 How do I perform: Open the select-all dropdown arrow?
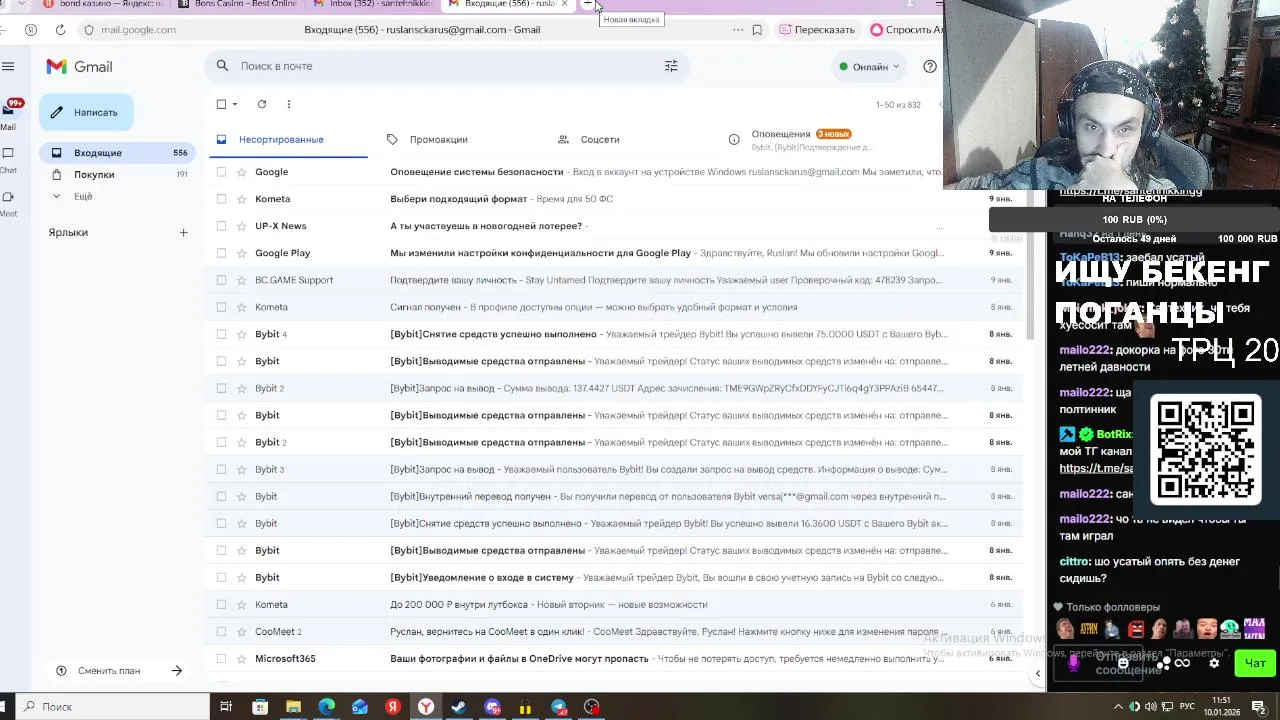[235, 104]
